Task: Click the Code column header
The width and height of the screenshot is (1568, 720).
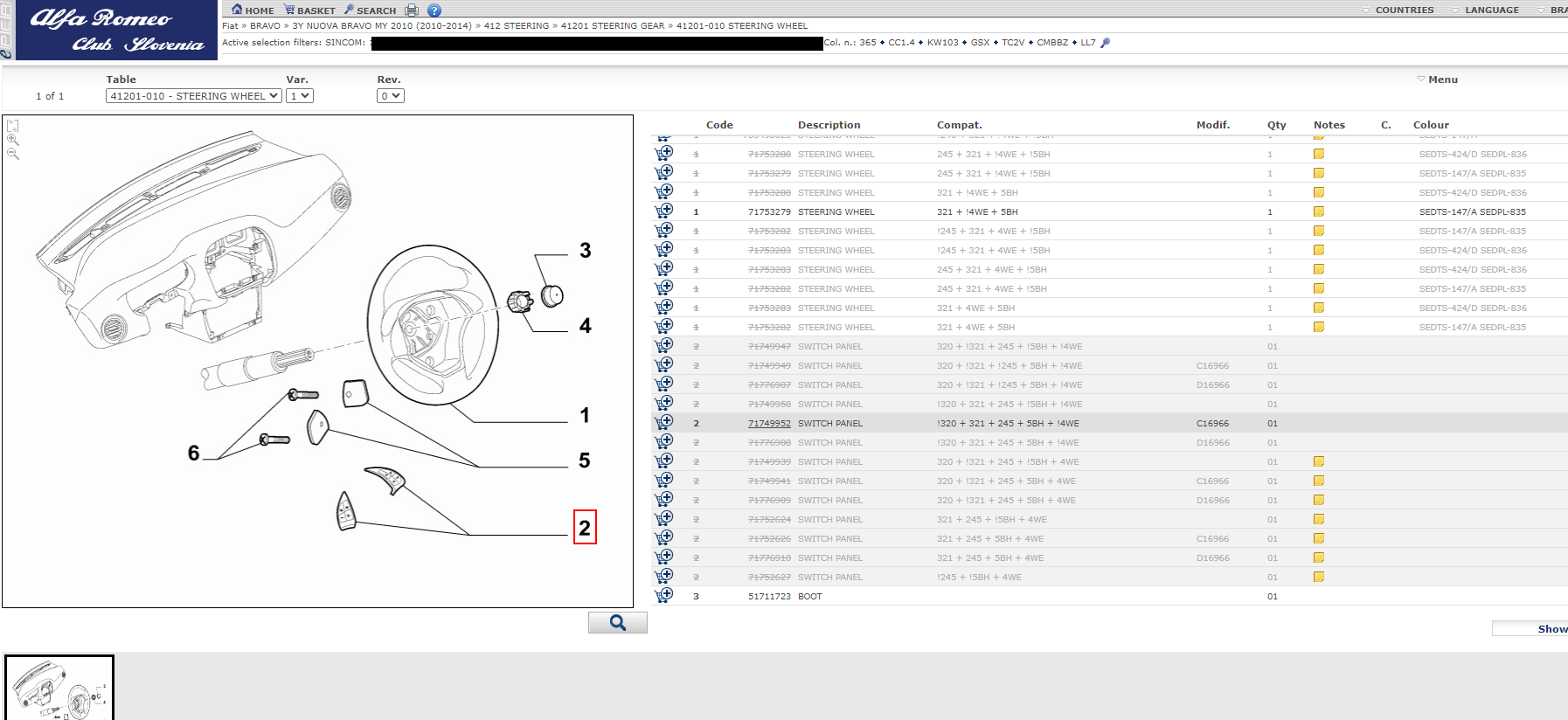Action: point(719,125)
